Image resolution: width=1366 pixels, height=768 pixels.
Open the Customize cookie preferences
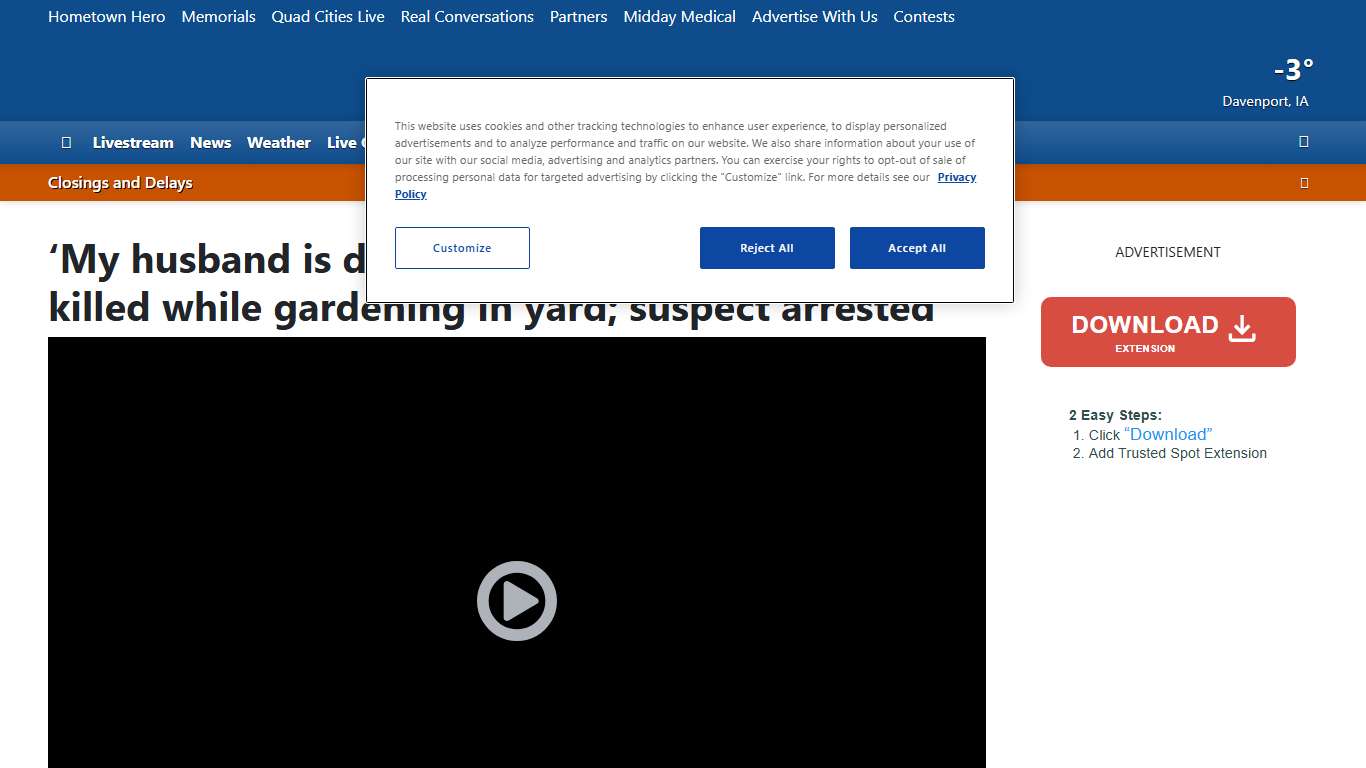point(461,247)
